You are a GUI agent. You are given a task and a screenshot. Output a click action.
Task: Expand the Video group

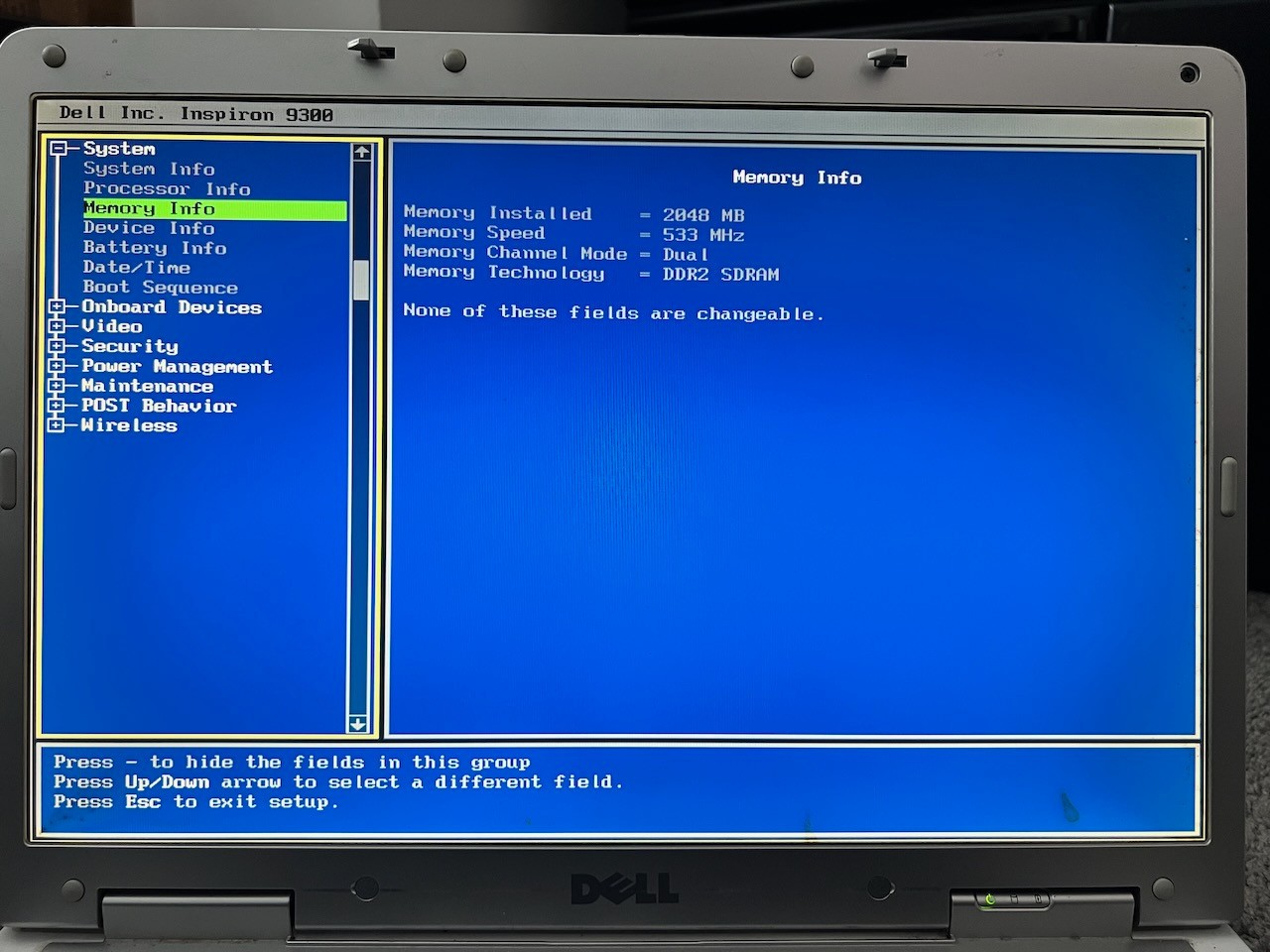(x=57, y=326)
